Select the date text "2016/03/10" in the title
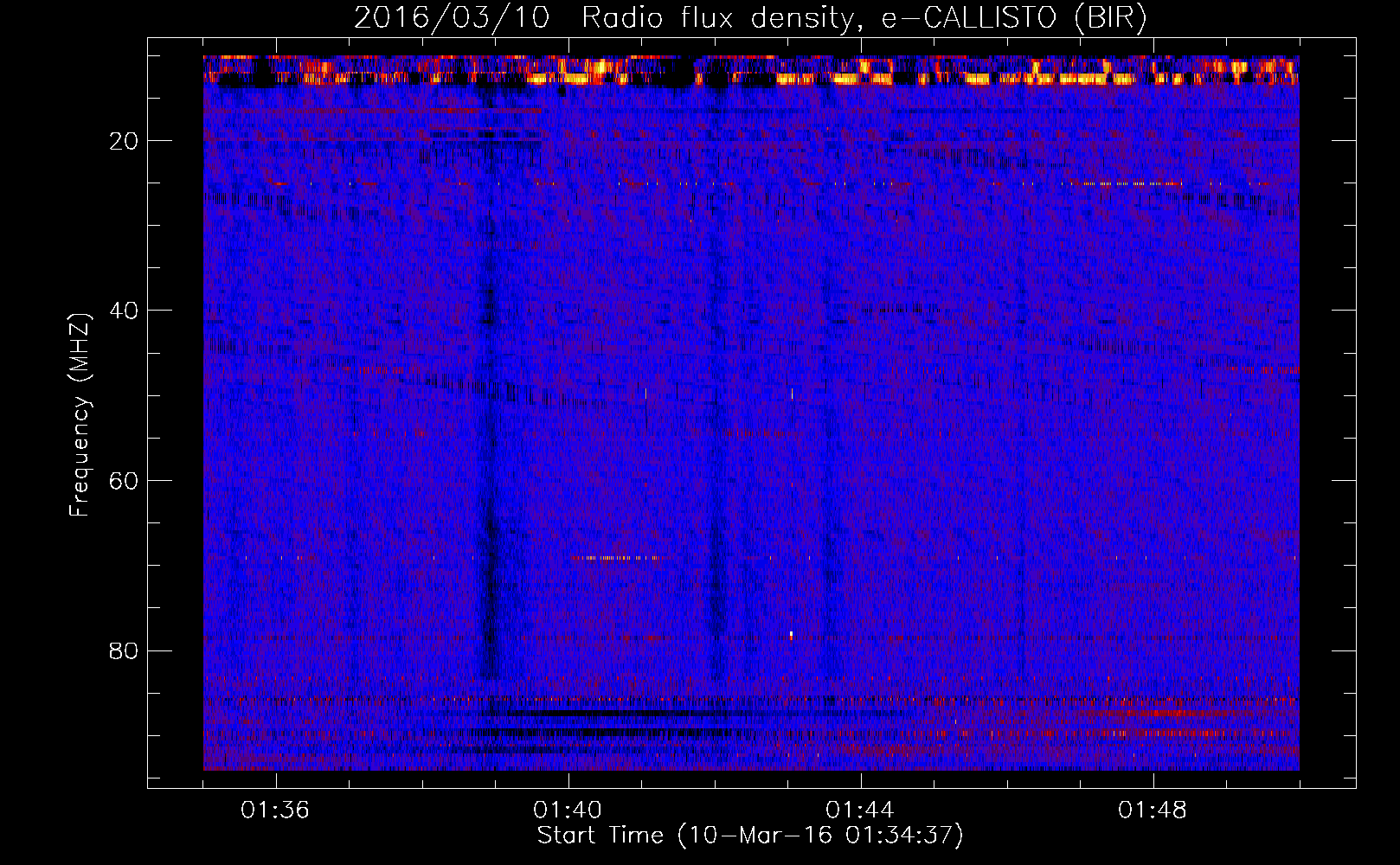Viewport: 1400px width, 865px height. click(451, 17)
